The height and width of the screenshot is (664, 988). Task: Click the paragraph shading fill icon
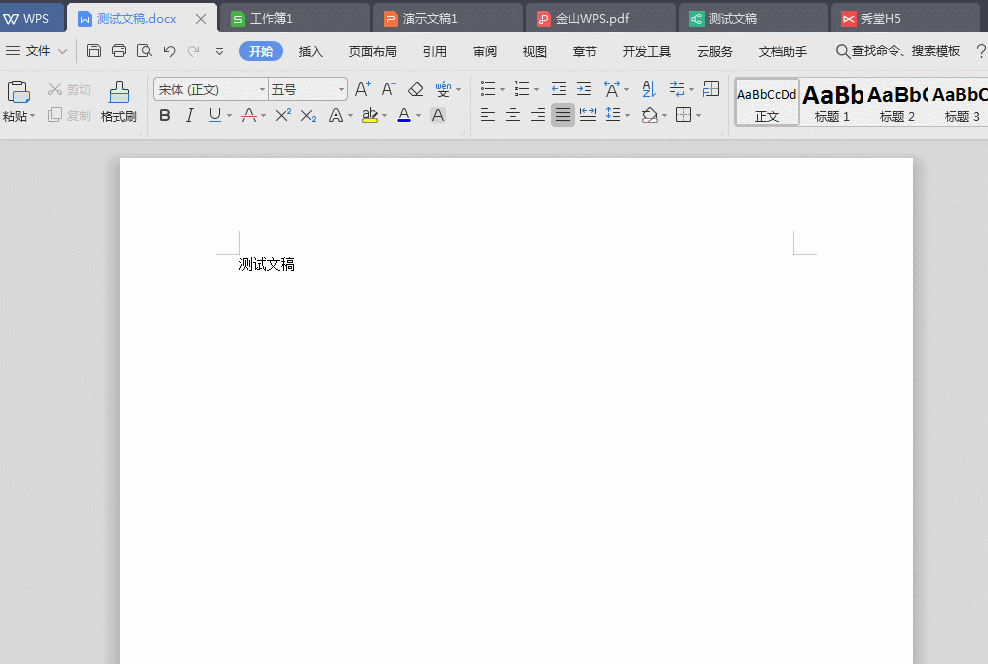pos(650,115)
